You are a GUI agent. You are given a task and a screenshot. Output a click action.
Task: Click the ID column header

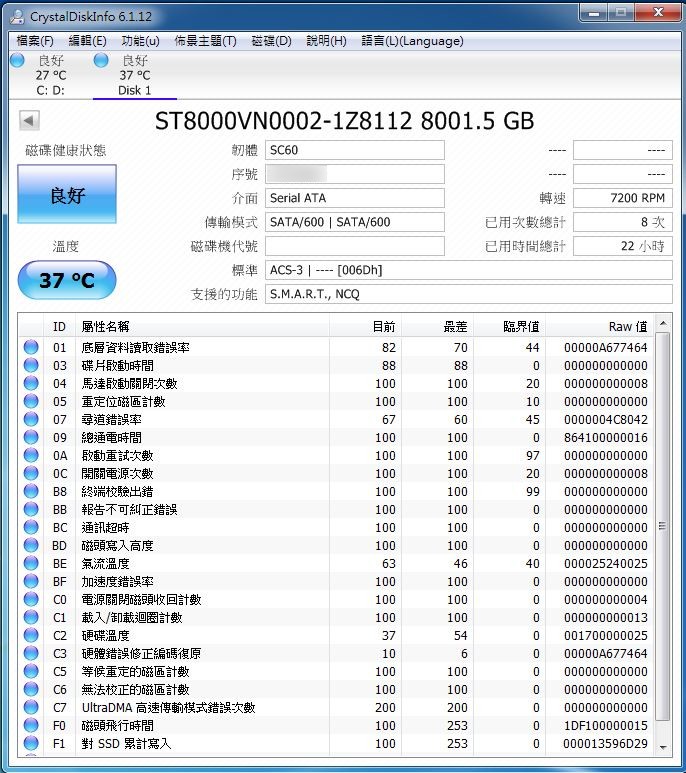pos(60,326)
